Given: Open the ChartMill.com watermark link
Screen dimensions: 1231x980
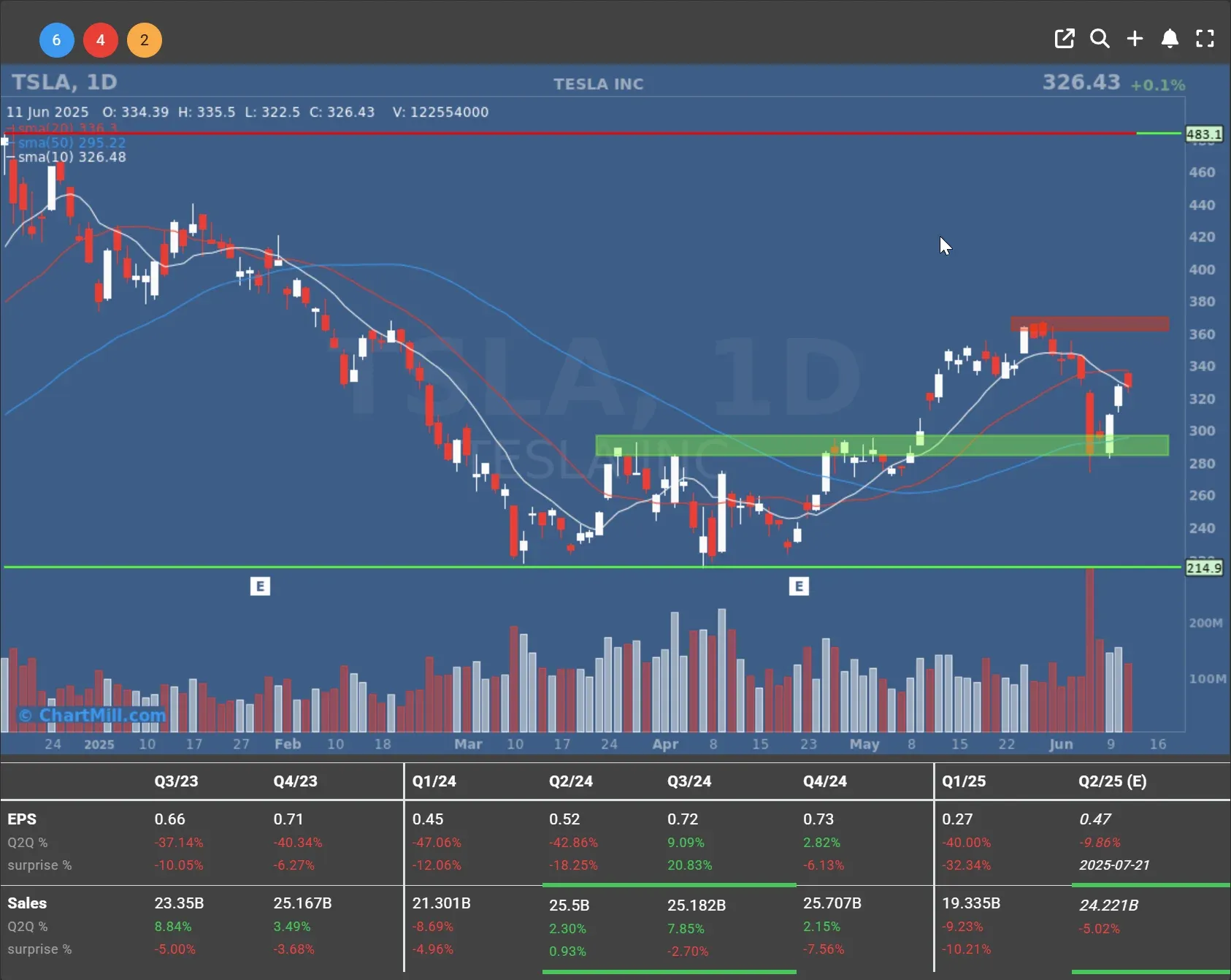Looking at the screenshot, I should point(93,715).
